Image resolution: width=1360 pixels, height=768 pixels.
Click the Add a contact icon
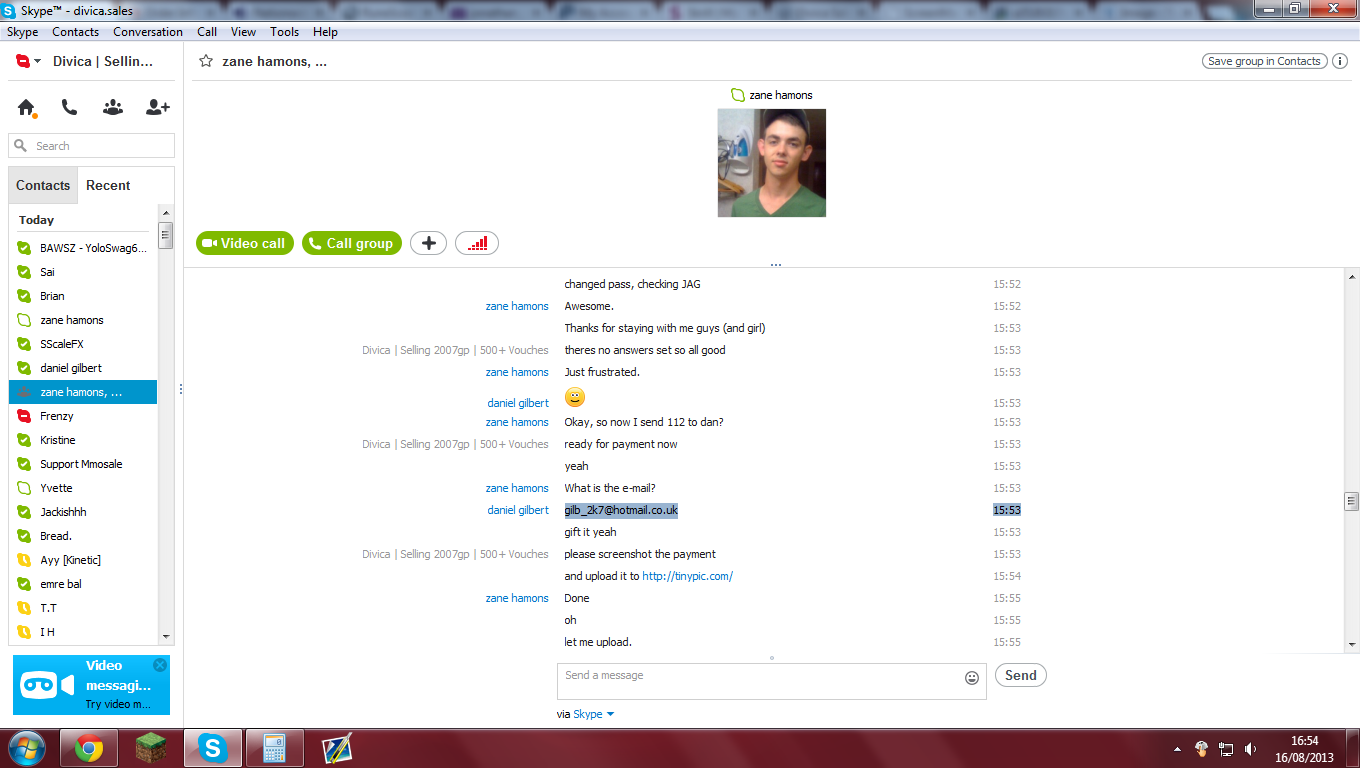coord(157,107)
